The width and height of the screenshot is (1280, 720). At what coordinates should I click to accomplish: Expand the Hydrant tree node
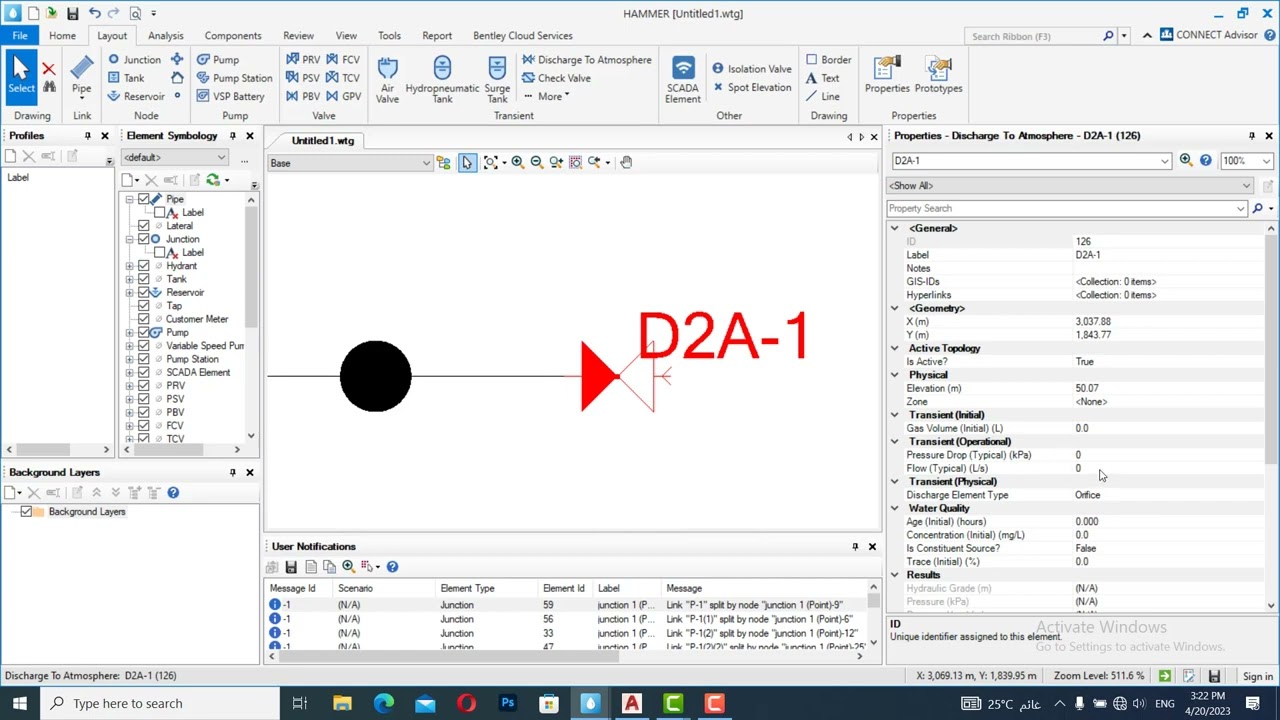click(x=129, y=266)
